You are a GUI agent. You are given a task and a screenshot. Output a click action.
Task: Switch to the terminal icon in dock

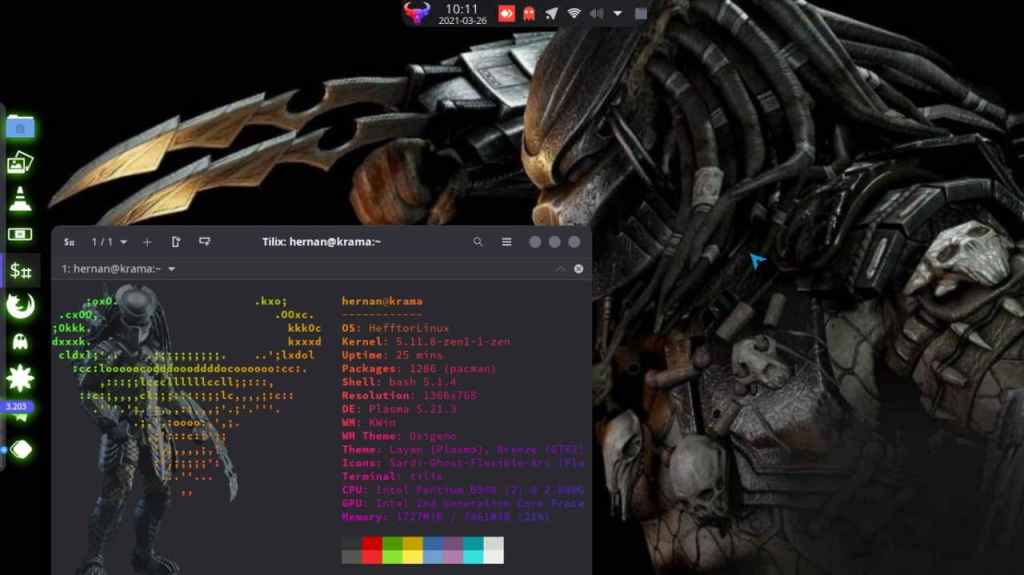tap(21, 270)
